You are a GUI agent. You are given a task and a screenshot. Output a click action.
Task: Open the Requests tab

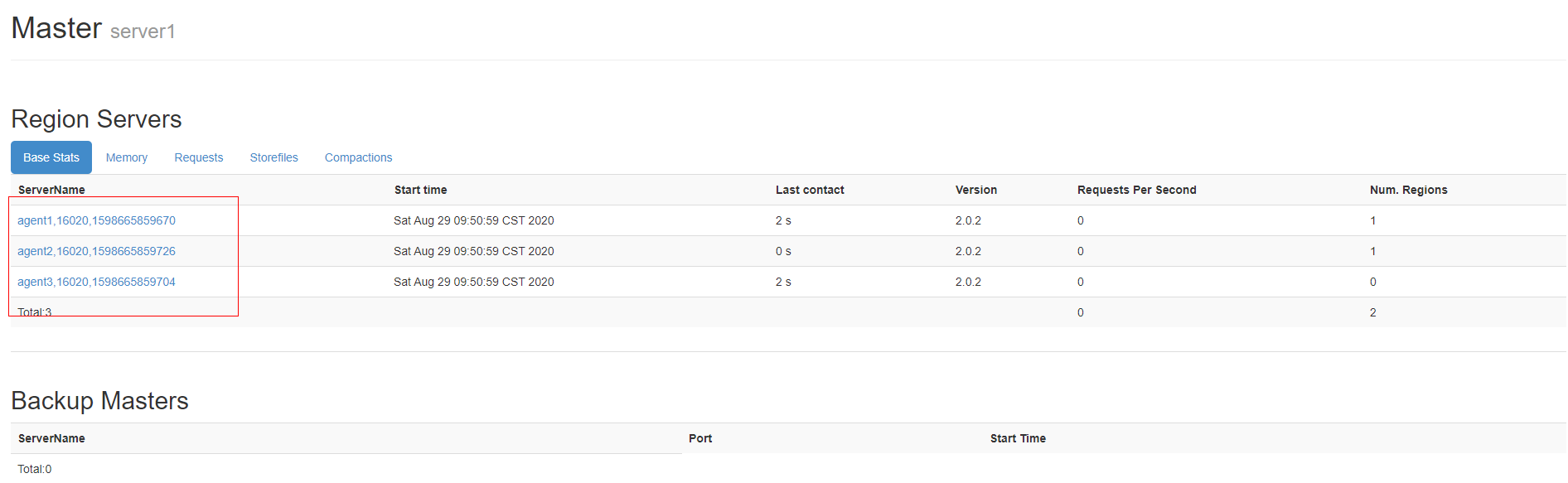[199, 157]
